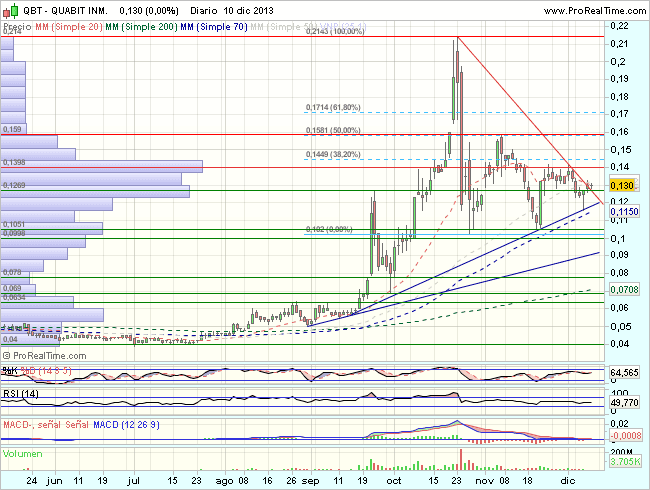Click the '0,1449 (38,20%)' Fibonacci label
Image resolution: width=650 pixels, height=490 pixels.
pos(333,154)
